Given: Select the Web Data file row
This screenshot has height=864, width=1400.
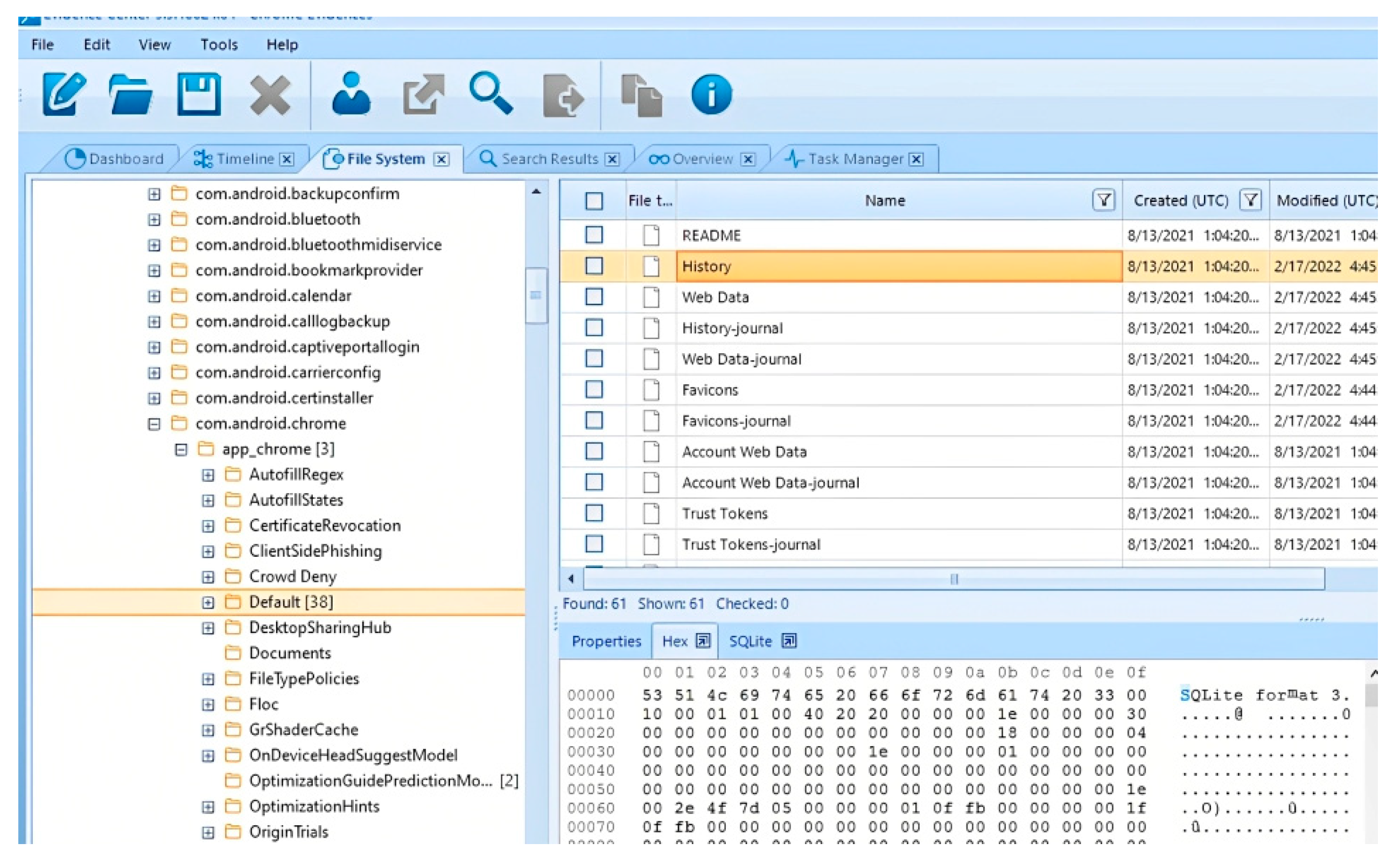Looking at the screenshot, I should pos(715,297).
